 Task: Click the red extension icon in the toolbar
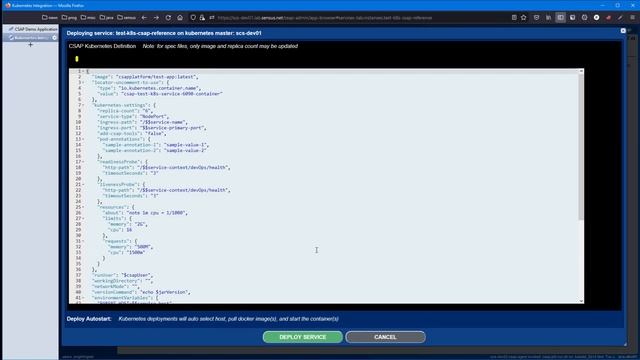click(609, 18)
